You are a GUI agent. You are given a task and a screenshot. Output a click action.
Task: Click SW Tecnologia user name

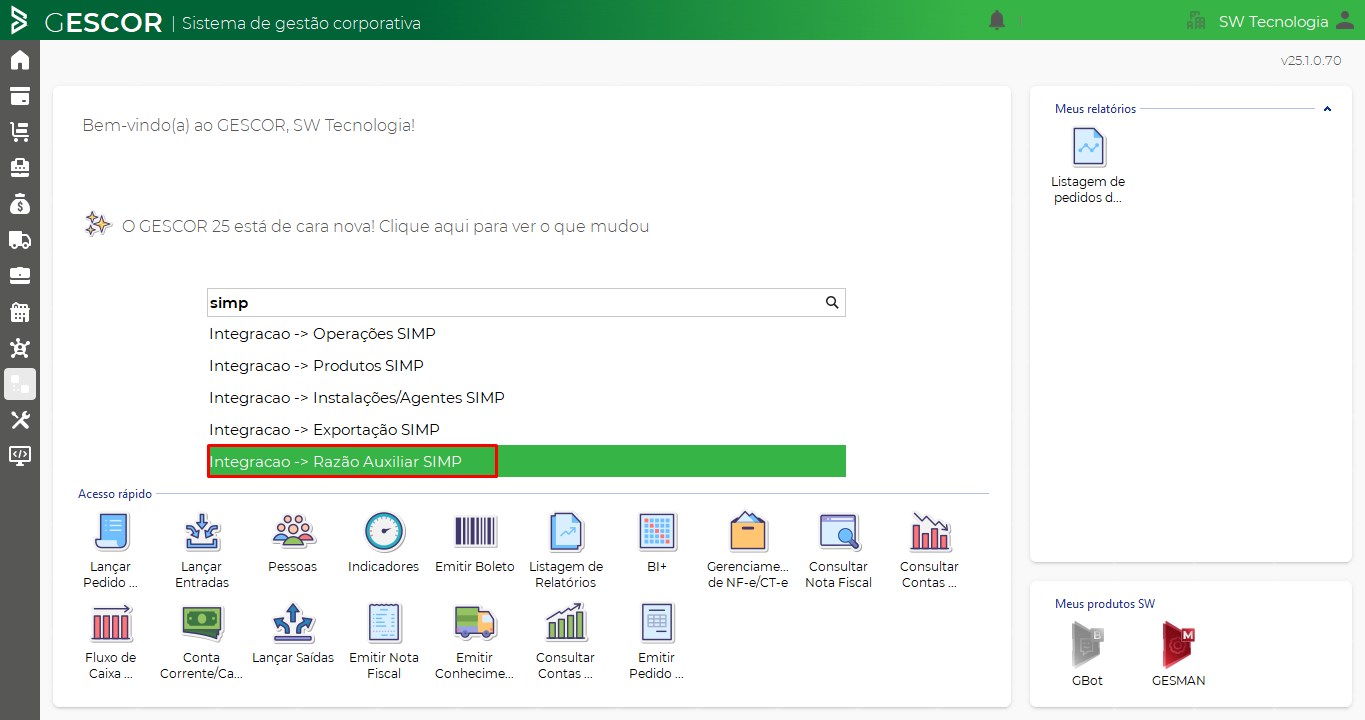[x=1273, y=22]
